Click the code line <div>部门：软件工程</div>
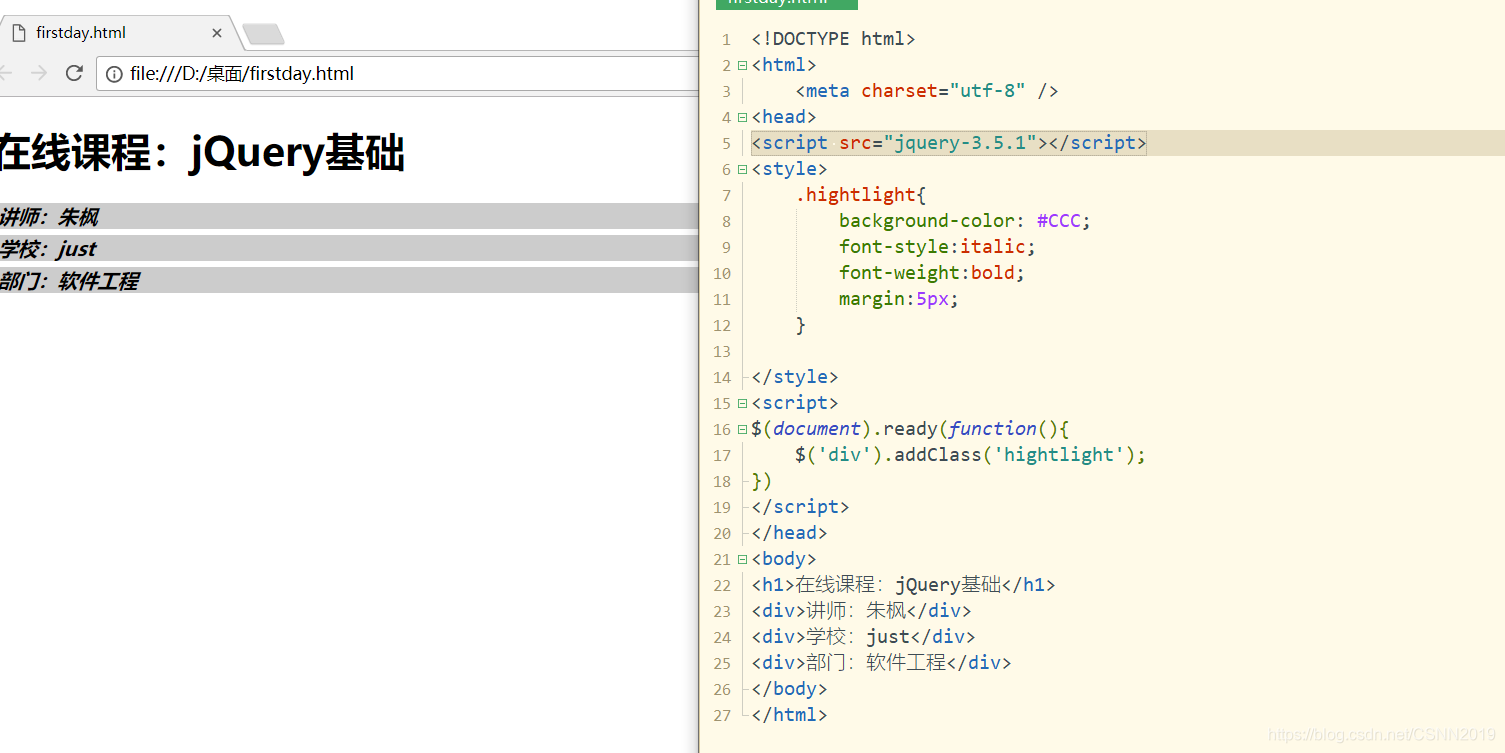 click(x=881, y=663)
